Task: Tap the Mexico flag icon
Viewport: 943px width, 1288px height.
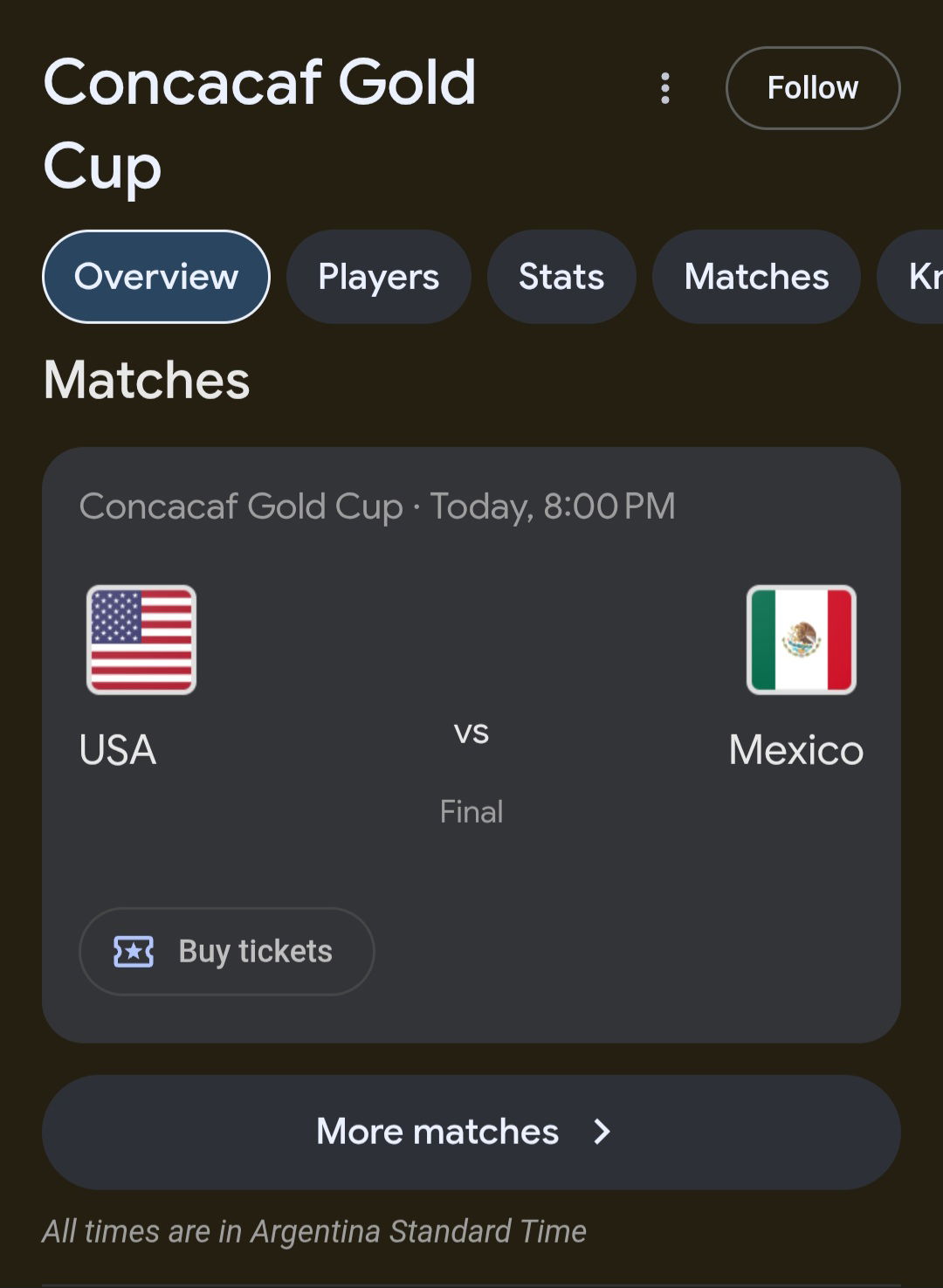Action: [x=802, y=640]
